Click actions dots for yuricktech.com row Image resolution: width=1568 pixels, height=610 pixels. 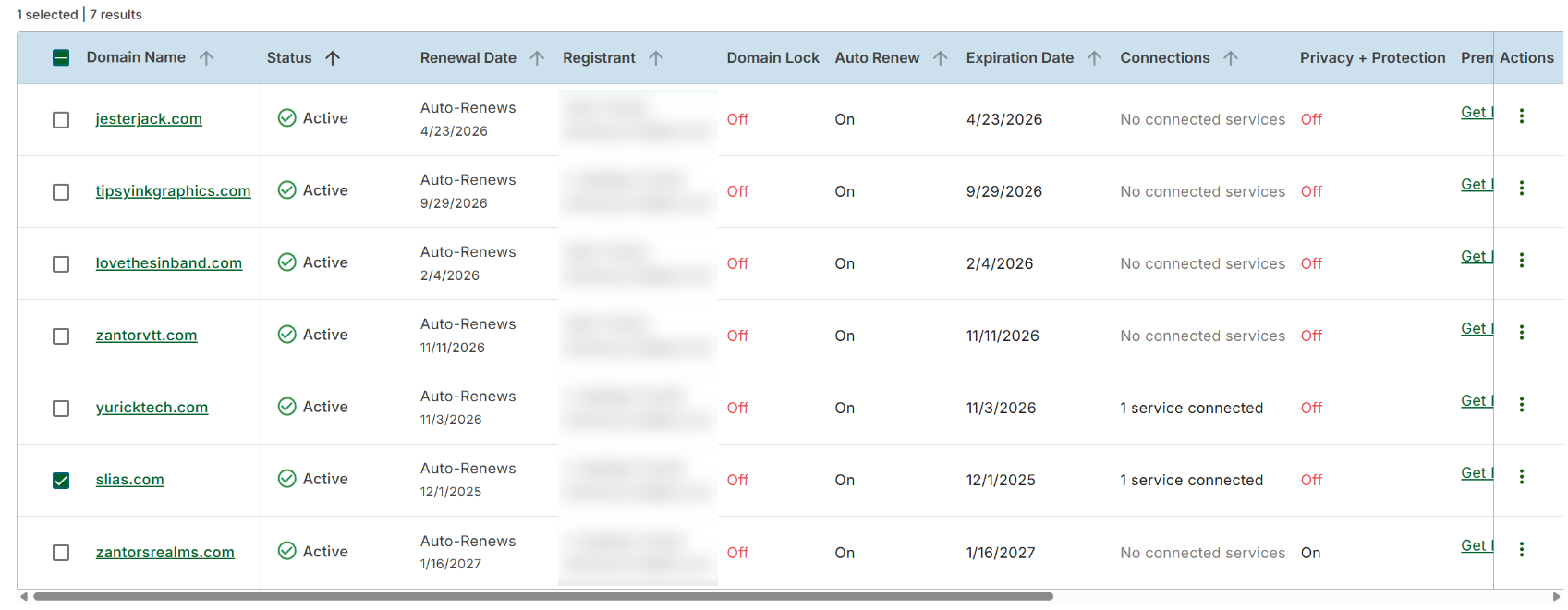[x=1521, y=404]
